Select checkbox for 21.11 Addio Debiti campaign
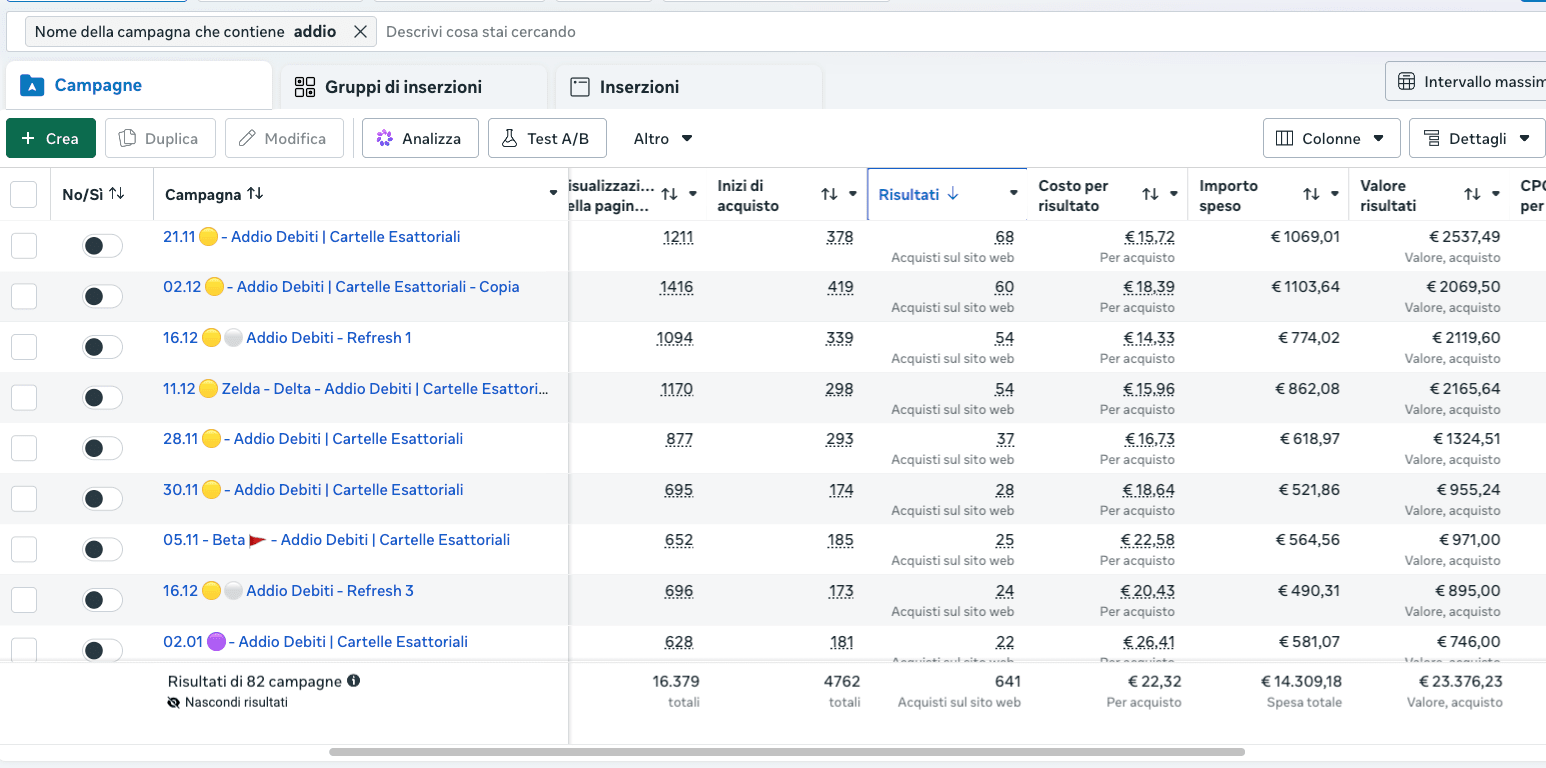The width and height of the screenshot is (1546, 768). coord(24,245)
